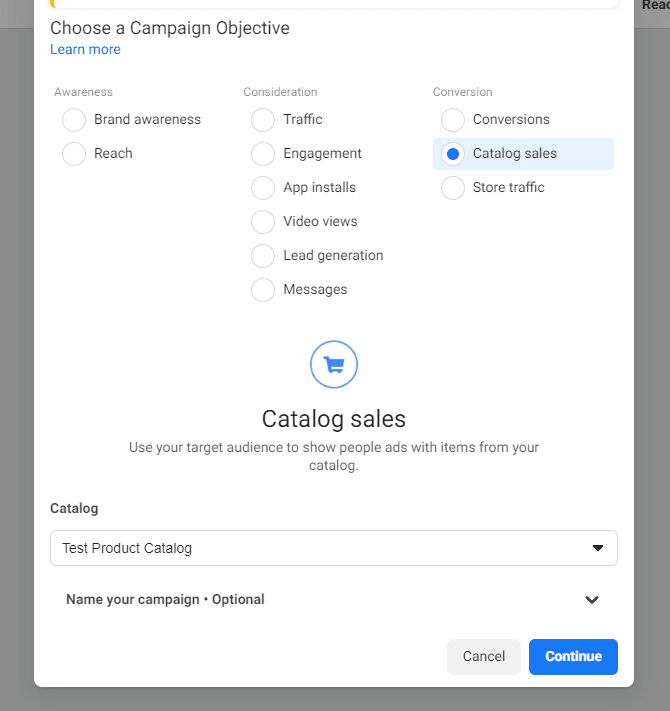
Task: Select the Reach objective
Action: (74, 154)
